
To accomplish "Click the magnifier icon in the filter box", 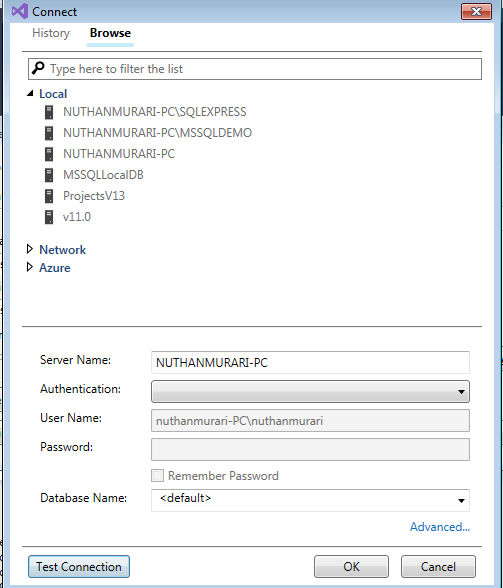I will point(38,68).
